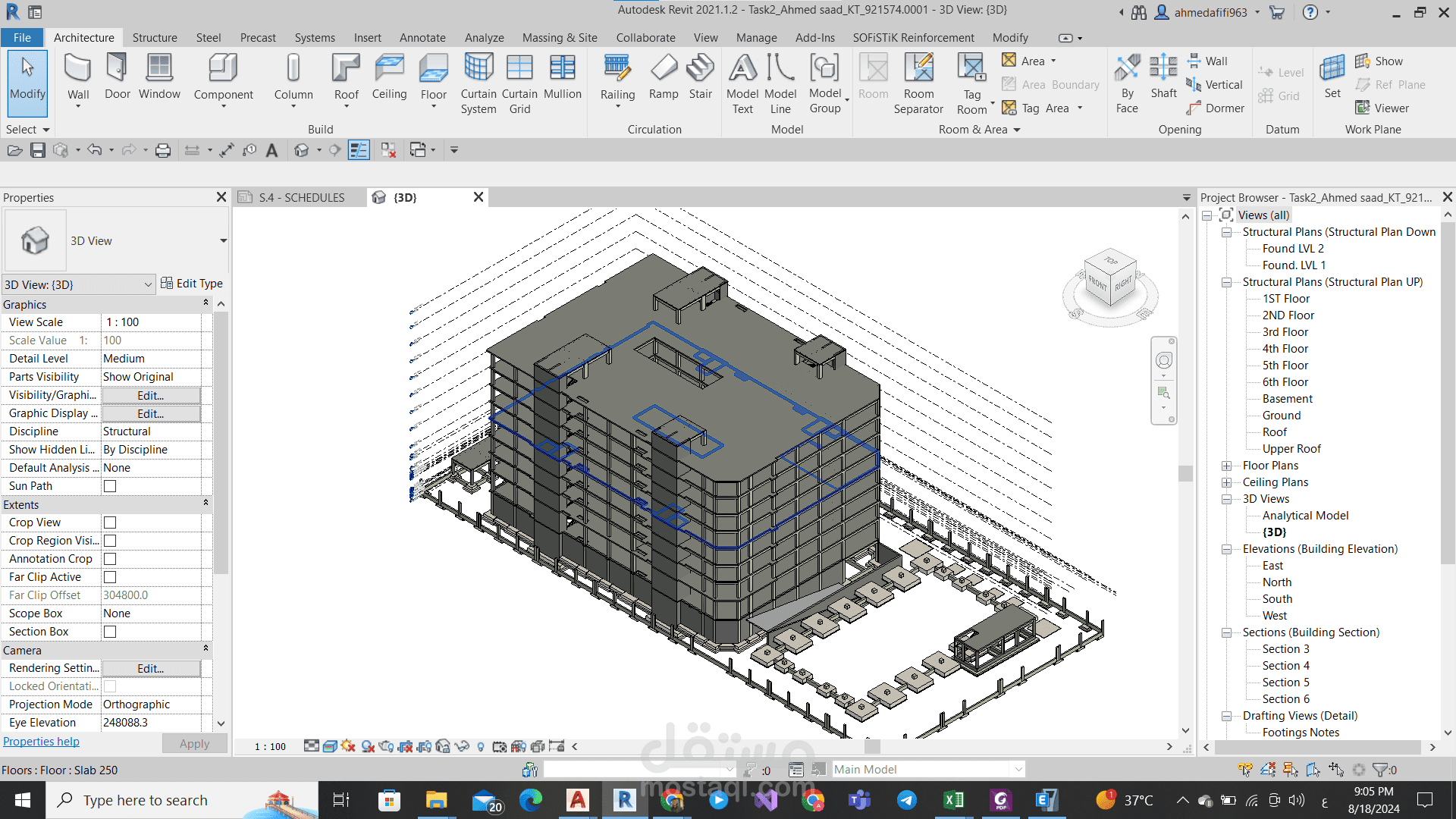1456x819 pixels.
Task: Enable Far Clip Active
Action: [109, 576]
